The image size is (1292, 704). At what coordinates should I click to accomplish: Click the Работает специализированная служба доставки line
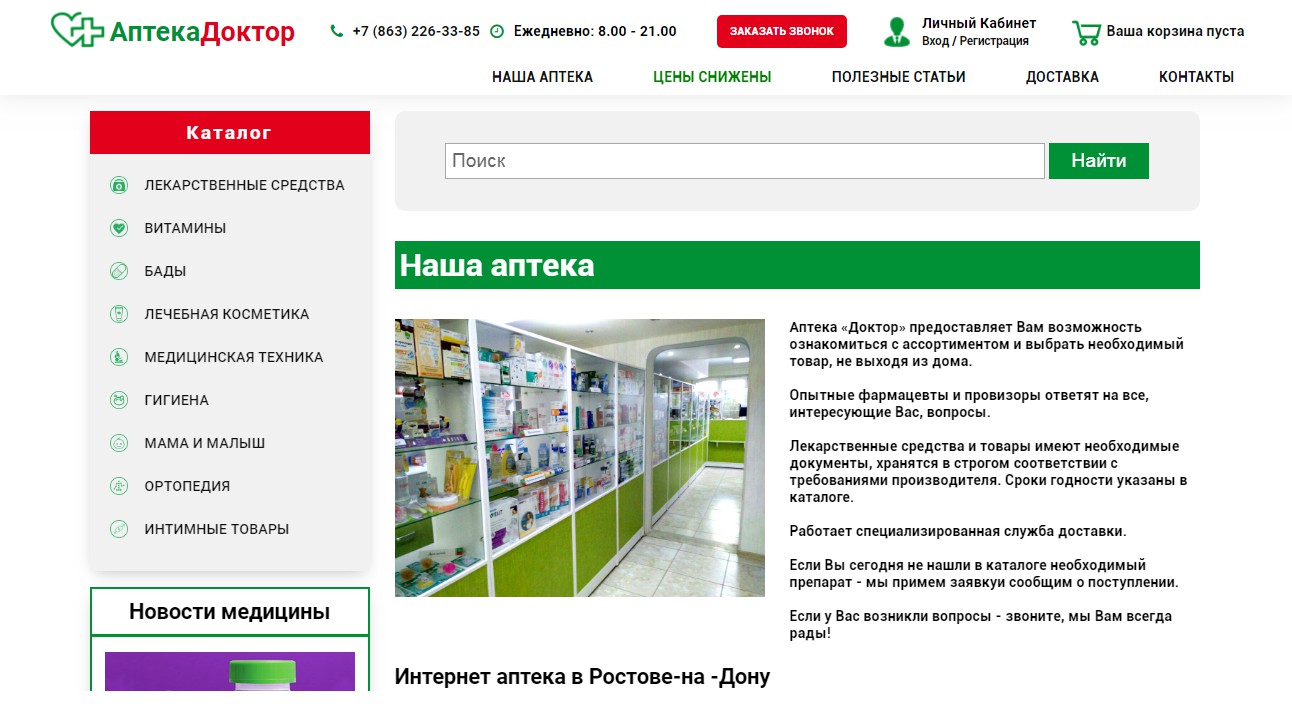(958, 531)
